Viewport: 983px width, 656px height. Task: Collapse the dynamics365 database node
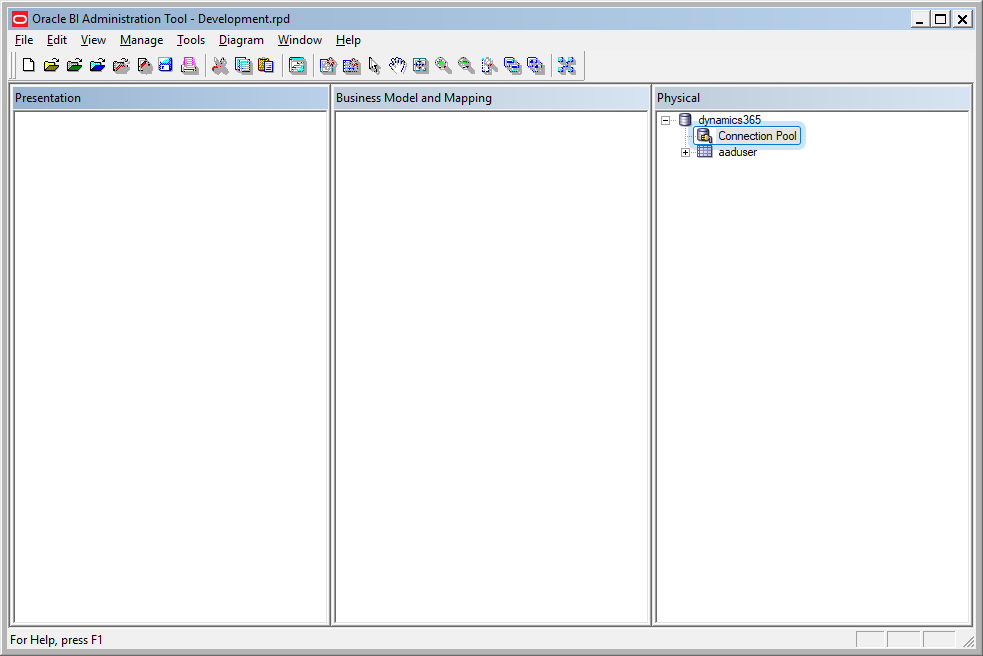coord(666,120)
